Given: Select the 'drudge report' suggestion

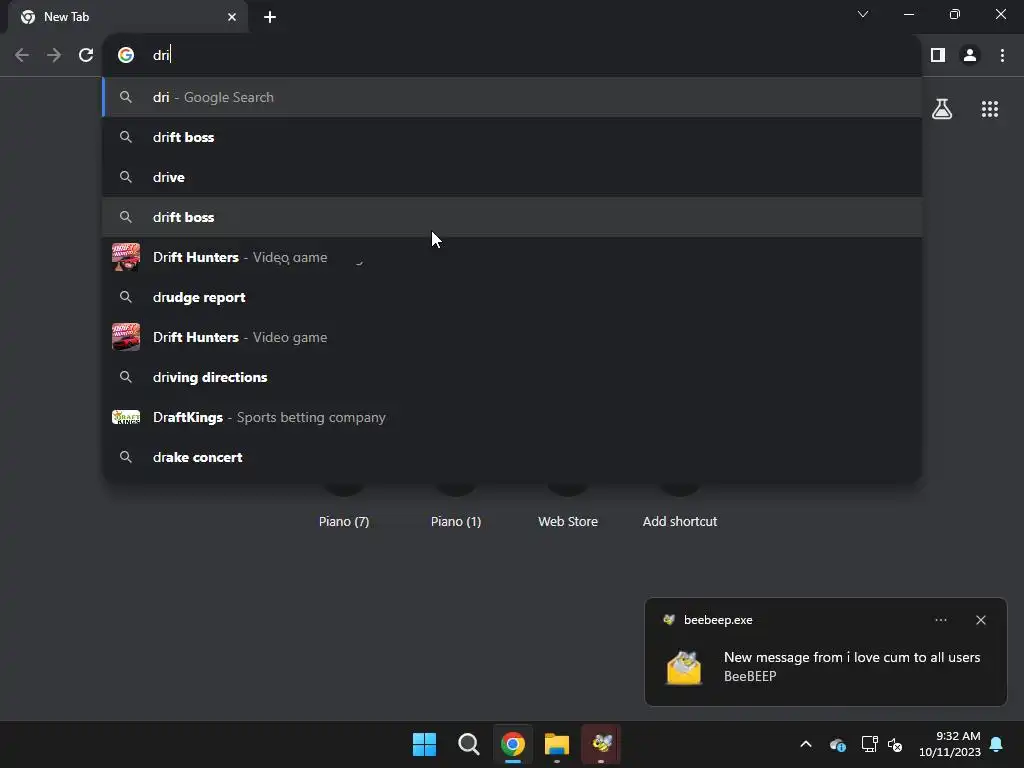Looking at the screenshot, I should coord(512,297).
